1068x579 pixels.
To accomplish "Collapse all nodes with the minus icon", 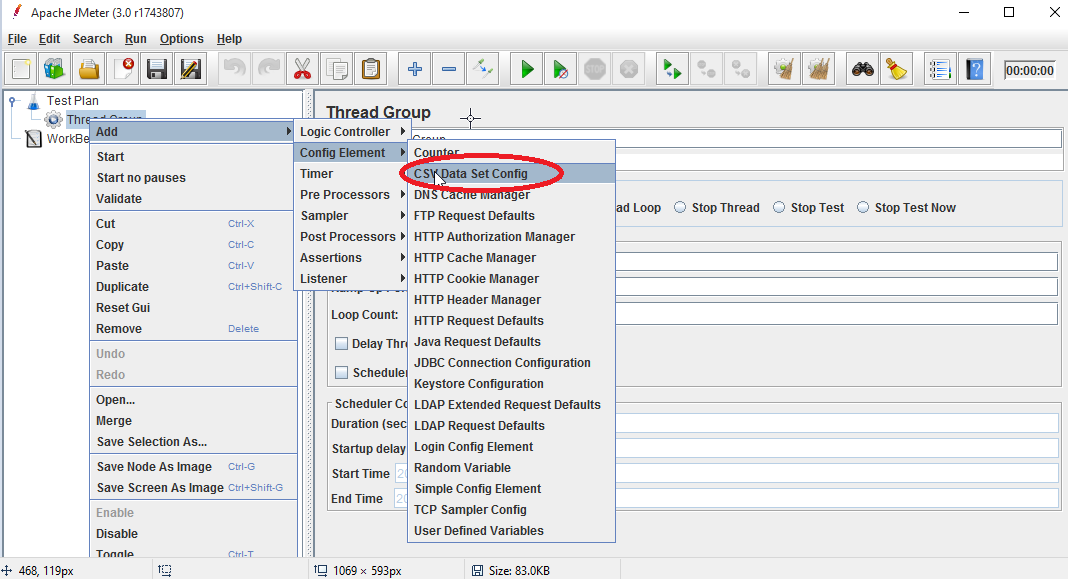I will (x=449, y=69).
